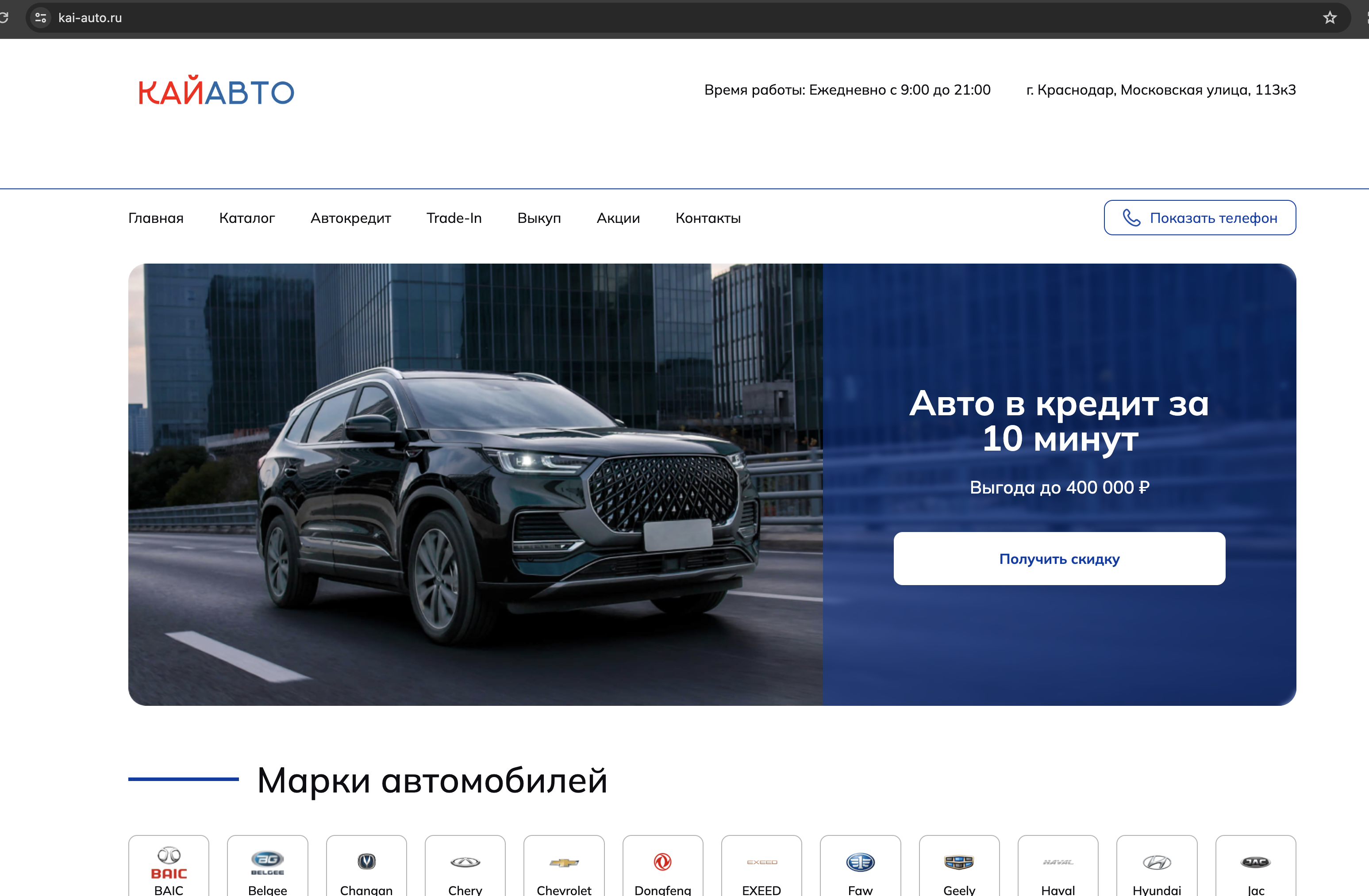Image resolution: width=1369 pixels, height=896 pixels.
Task: Open the Автокредит menu item
Action: click(350, 218)
